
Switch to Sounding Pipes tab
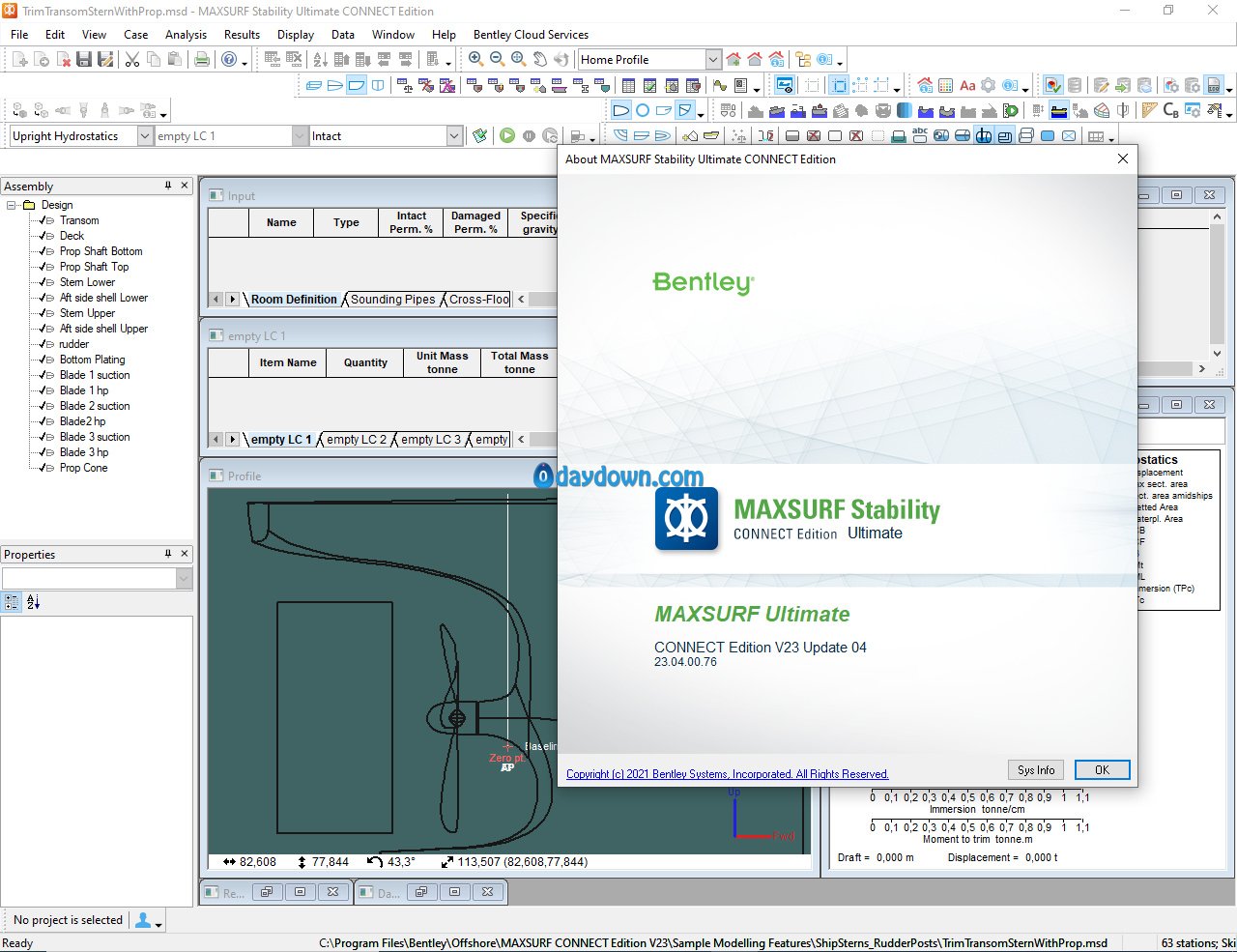click(392, 300)
